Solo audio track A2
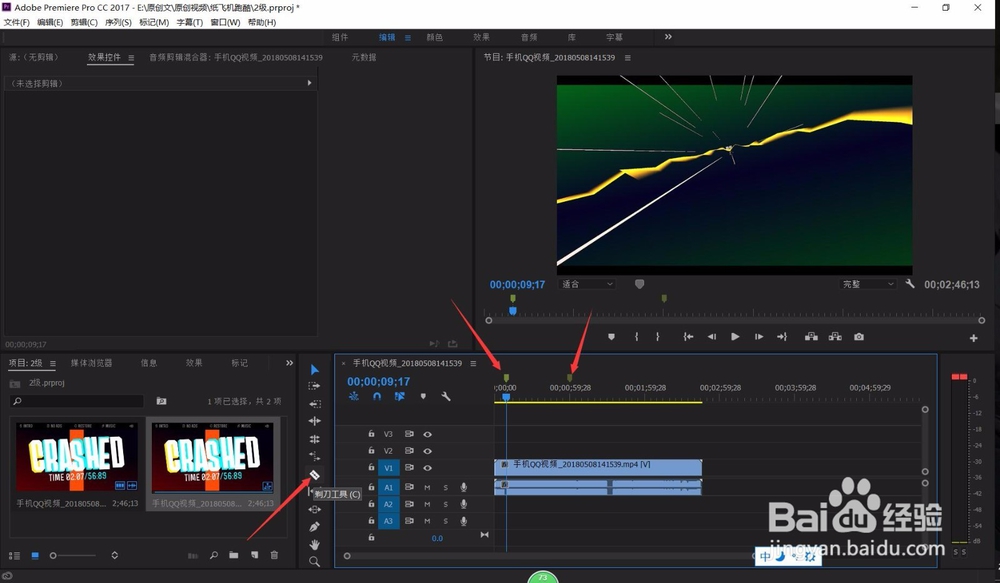This screenshot has width=1000, height=583. point(445,505)
